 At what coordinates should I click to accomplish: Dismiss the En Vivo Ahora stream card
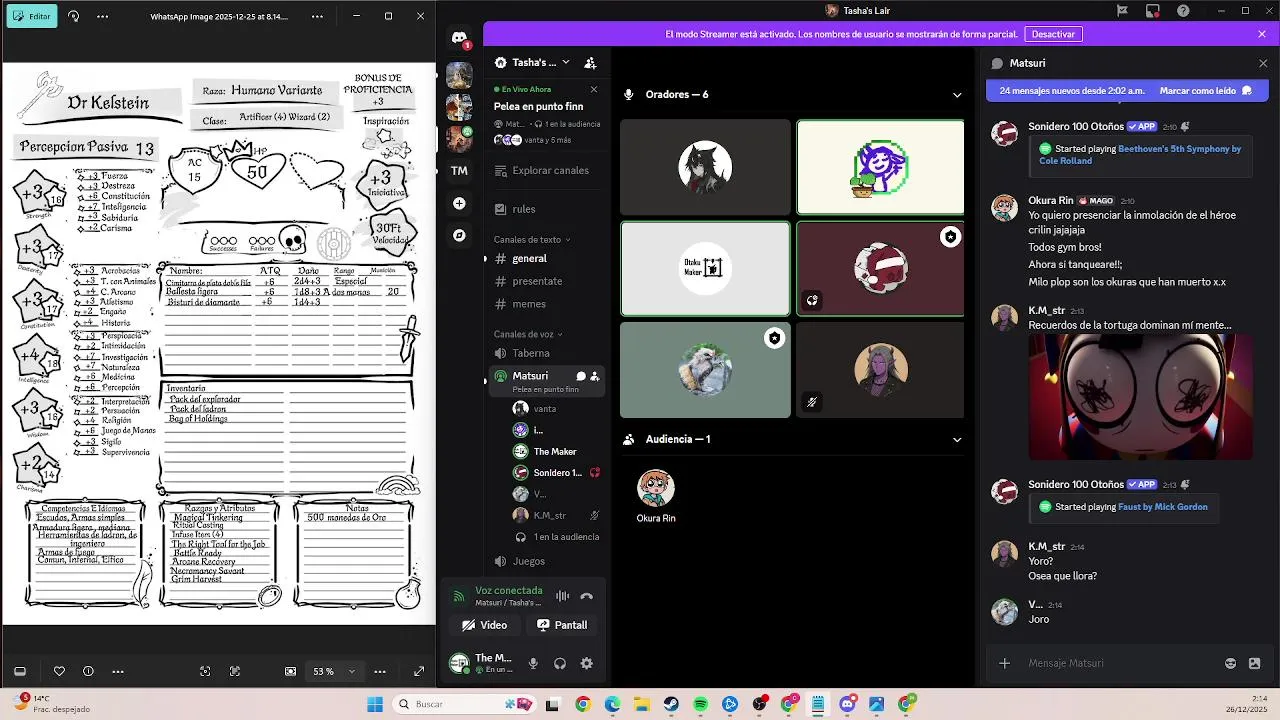click(x=593, y=89)
